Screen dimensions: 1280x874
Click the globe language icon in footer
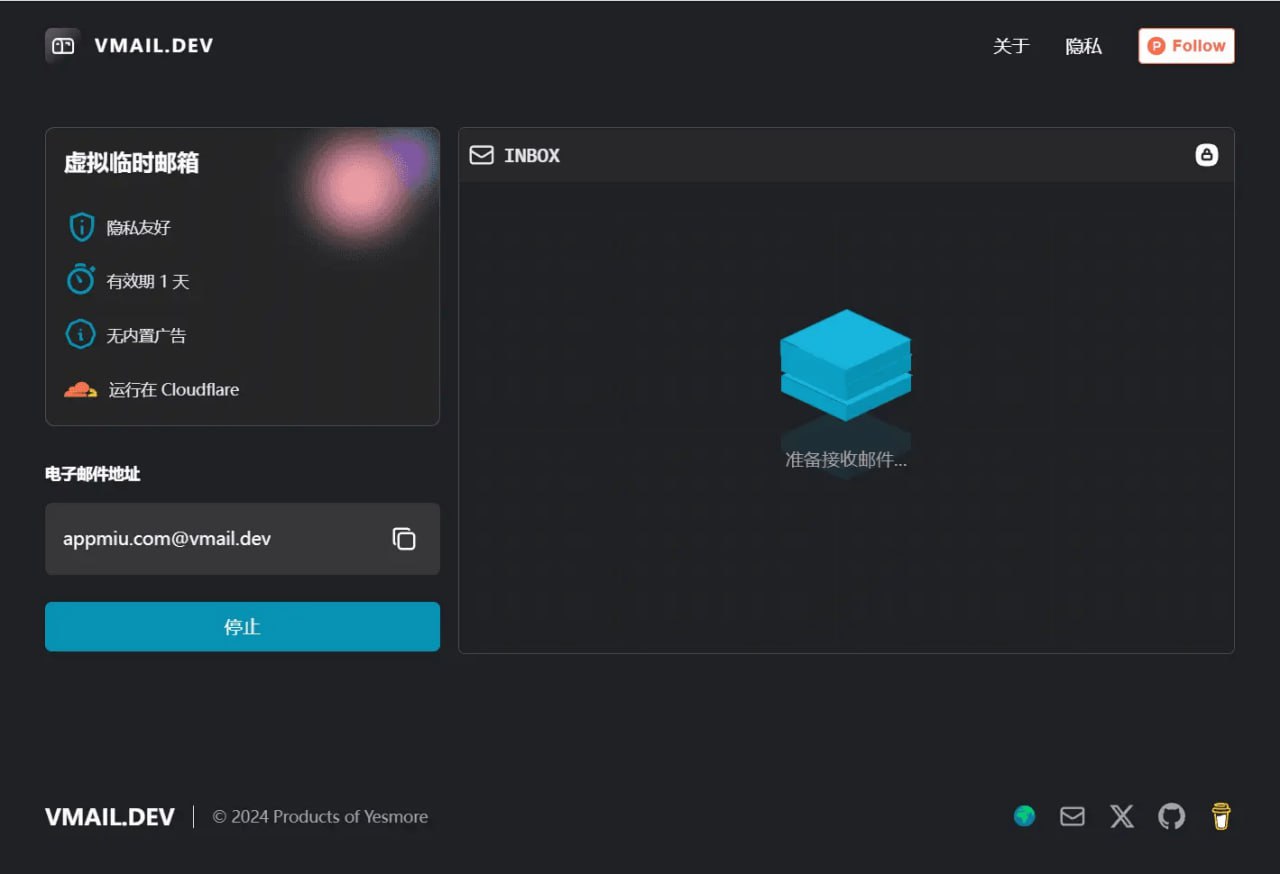coord(1024,817)
